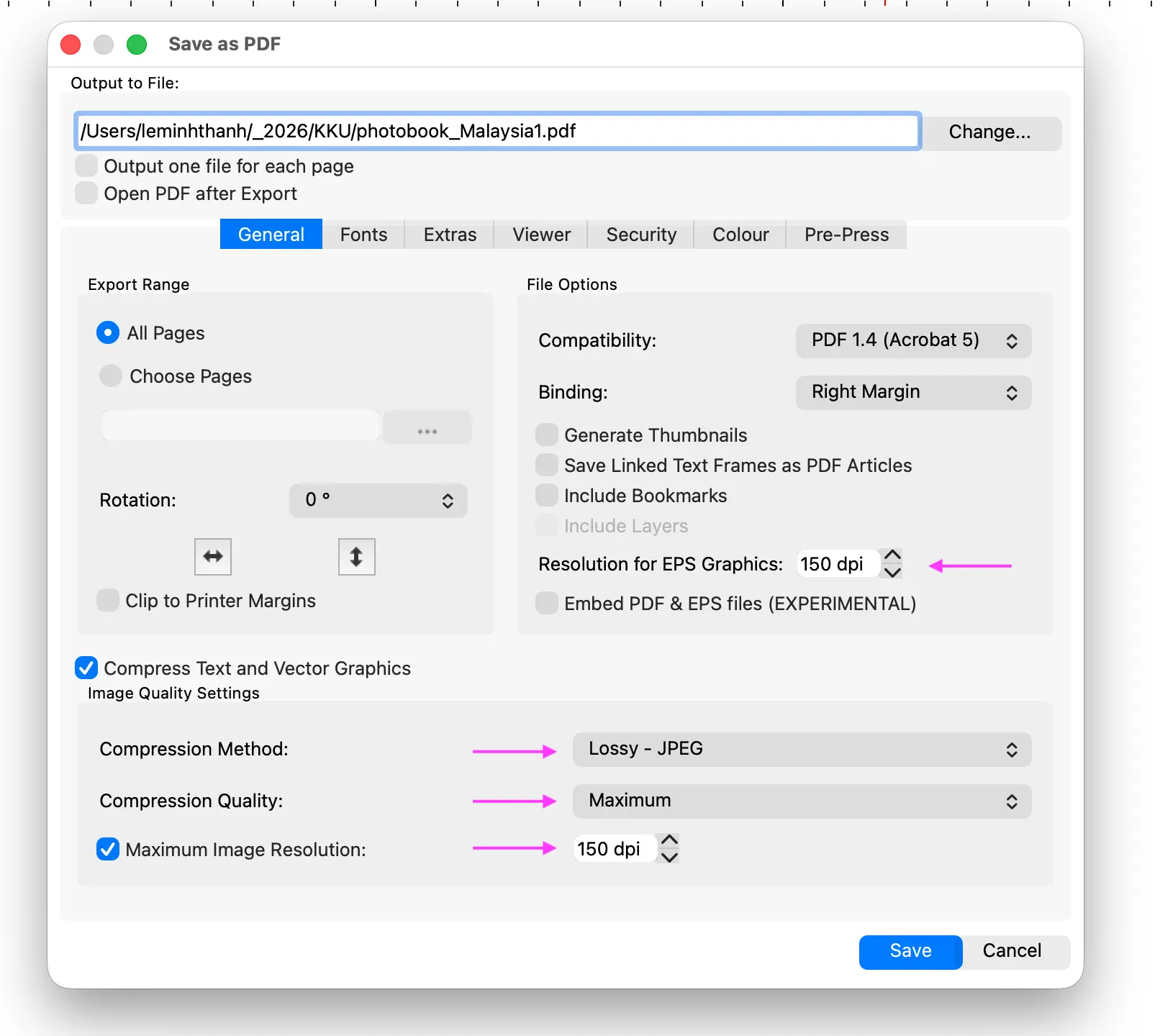Viewport: 1160px width, 1036px height.
Task: Enable Output one file for each page
Action: [86, 166]
